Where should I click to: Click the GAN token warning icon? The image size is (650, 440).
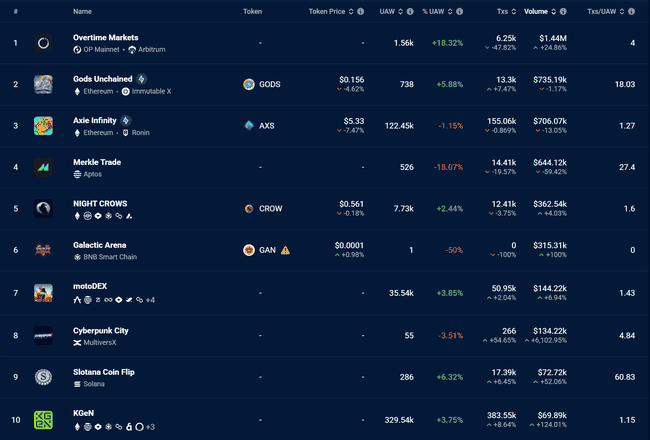(x=285, y=250)
